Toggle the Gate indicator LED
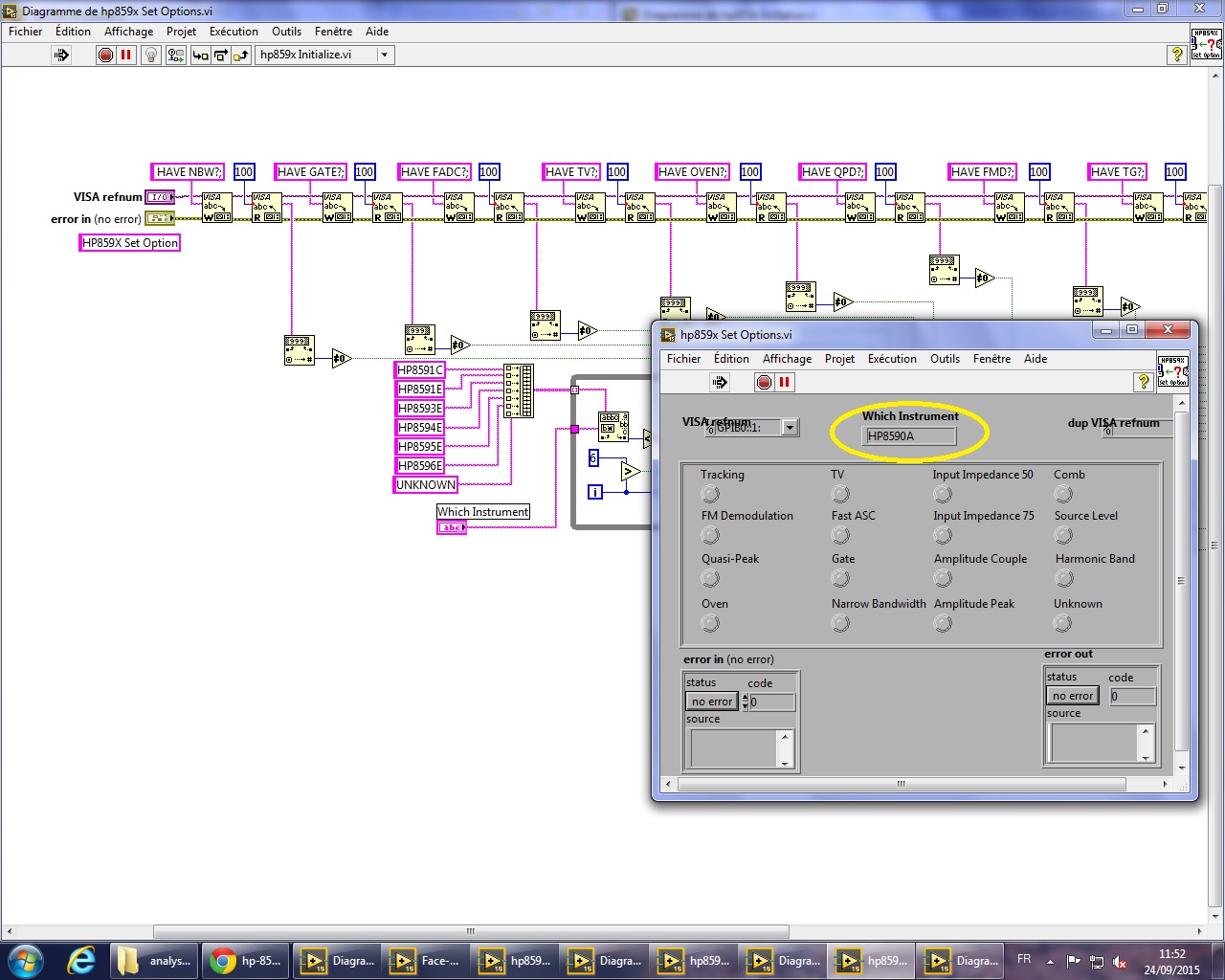 pos(840,578)
